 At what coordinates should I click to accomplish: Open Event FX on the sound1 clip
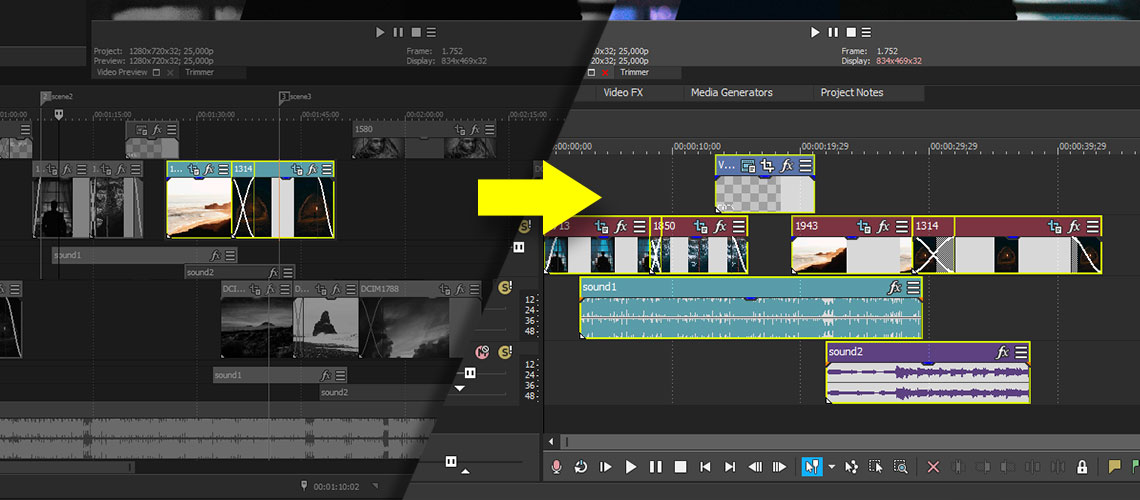[x=894, y=288]
